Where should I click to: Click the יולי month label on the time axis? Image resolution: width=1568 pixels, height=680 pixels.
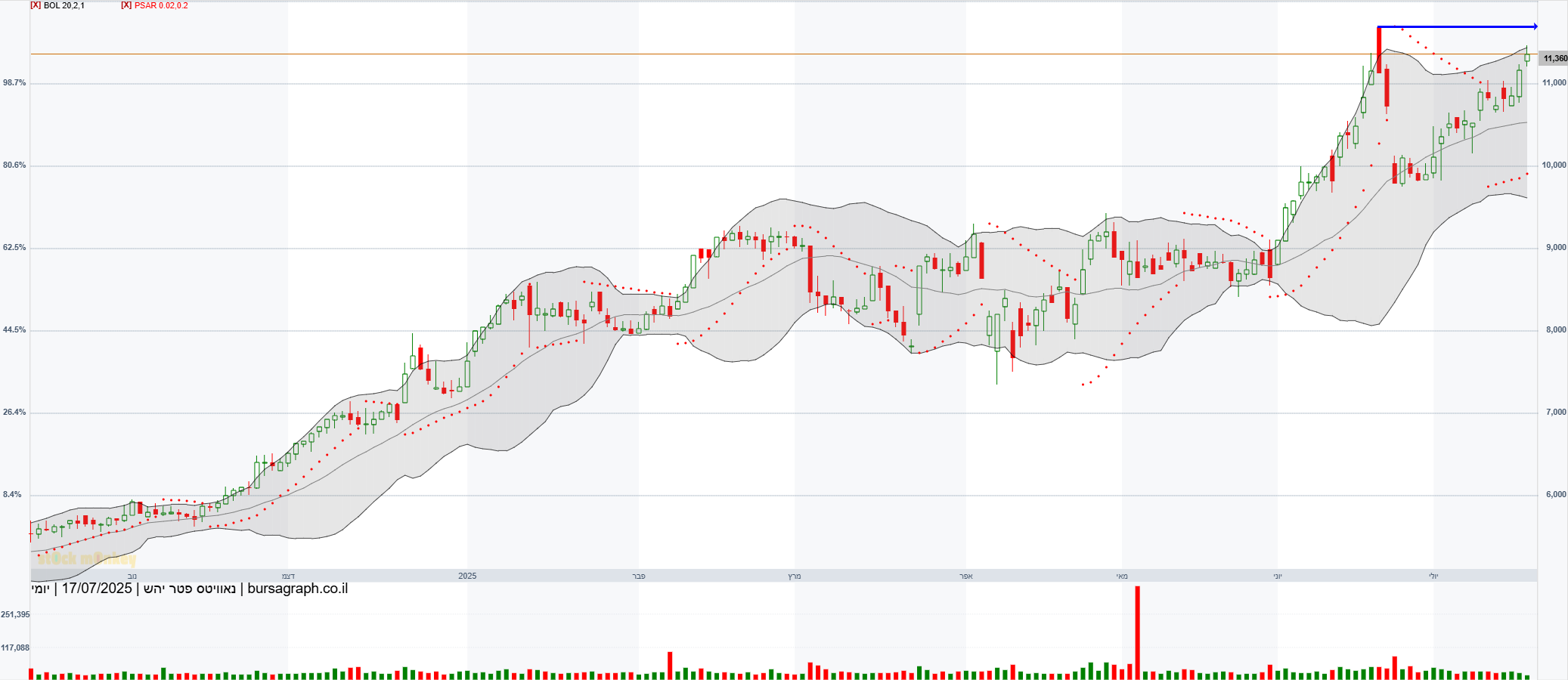[x=1433, y=576]
